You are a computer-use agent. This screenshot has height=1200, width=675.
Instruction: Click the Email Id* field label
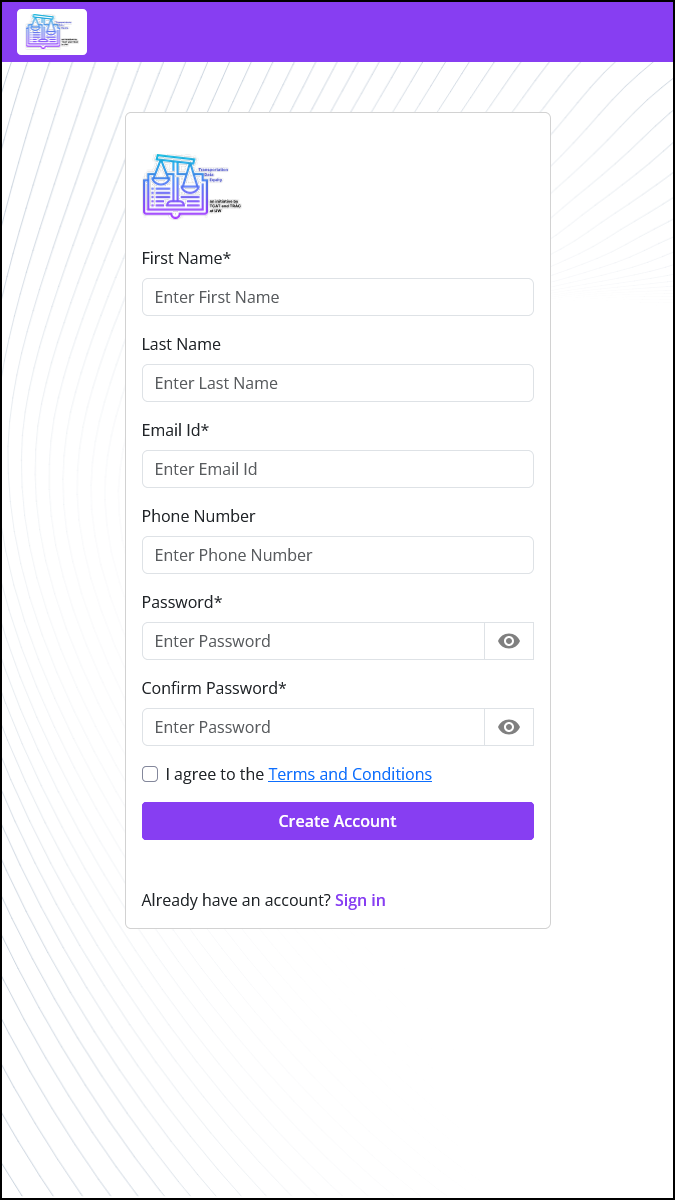[175, 430]
